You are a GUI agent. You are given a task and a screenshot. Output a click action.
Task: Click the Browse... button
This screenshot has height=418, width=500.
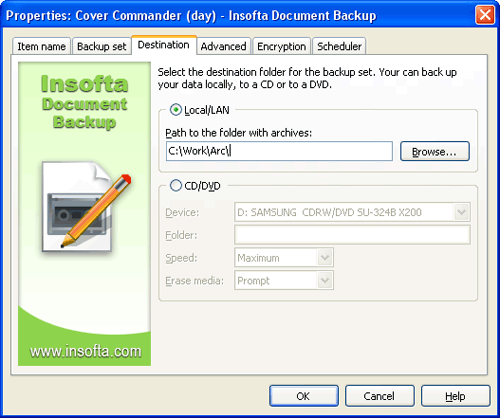(435, 151)
